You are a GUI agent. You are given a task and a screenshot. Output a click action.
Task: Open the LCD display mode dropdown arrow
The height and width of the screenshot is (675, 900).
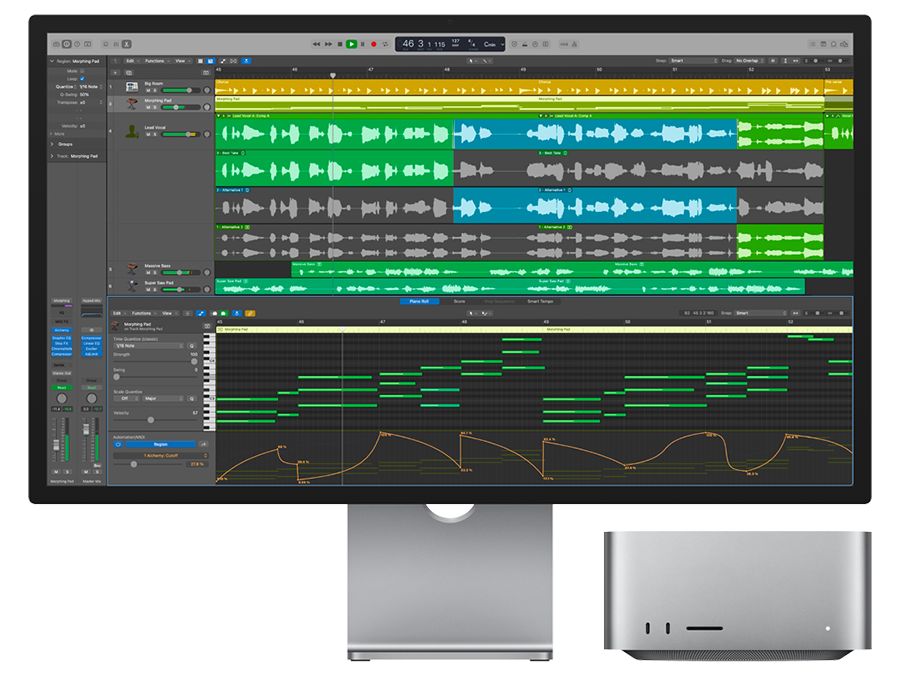[x=502, y=44]
